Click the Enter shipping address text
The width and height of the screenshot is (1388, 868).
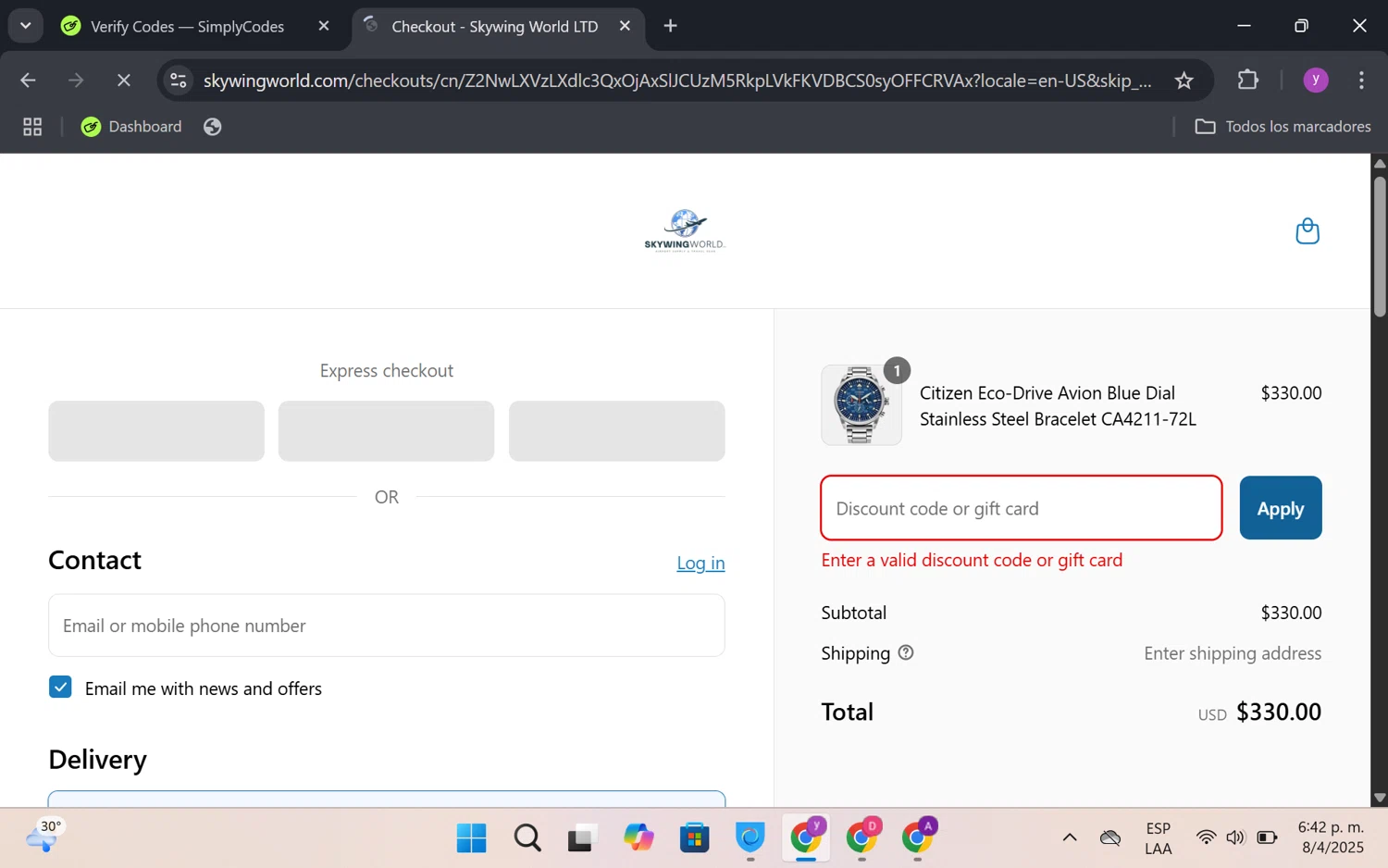[x=1233, y=653]
